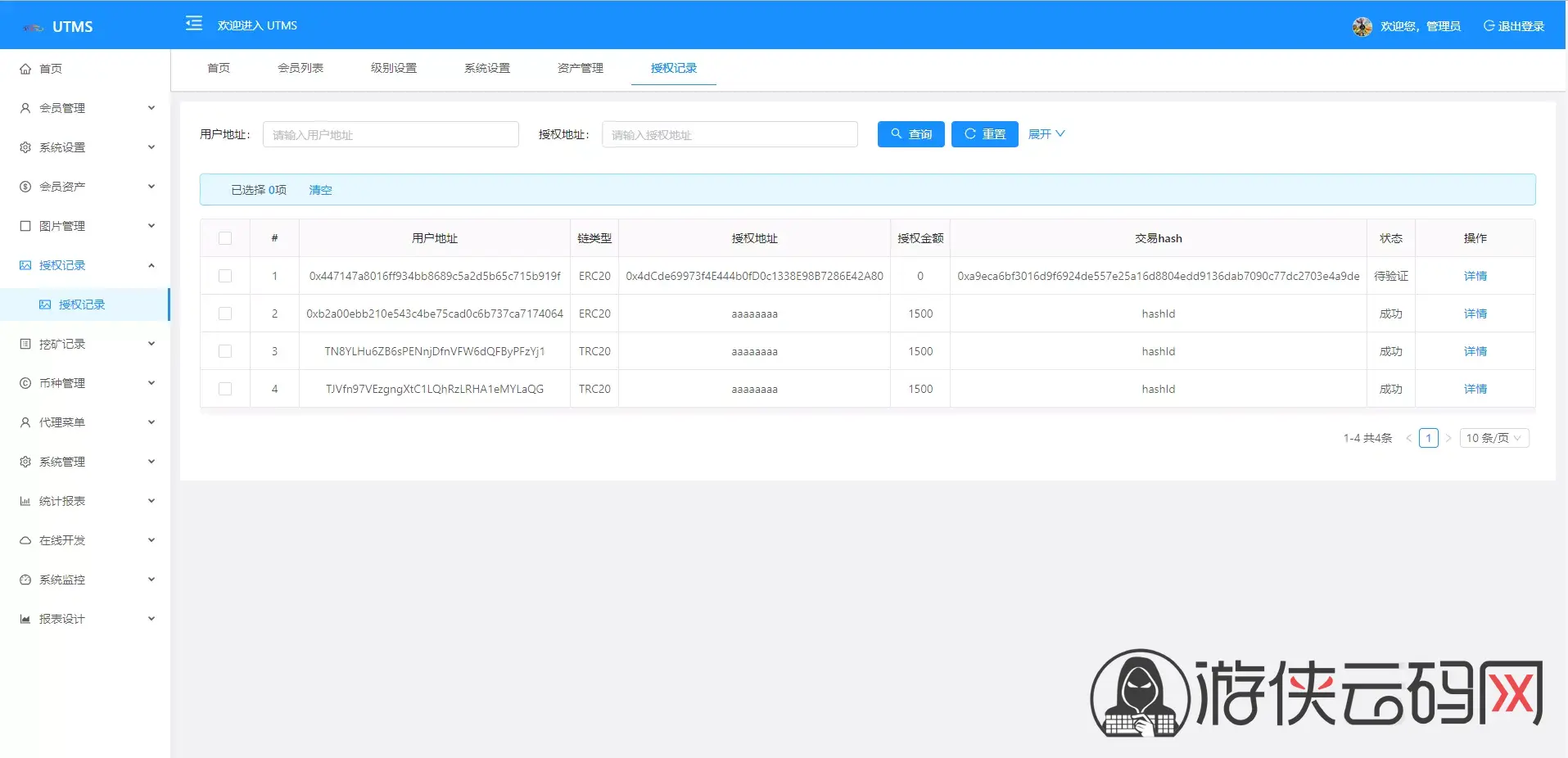Expand the 展开 search options
Image resolution: width=1568 pixels, height=758 pixels.
coord(1046,134)
